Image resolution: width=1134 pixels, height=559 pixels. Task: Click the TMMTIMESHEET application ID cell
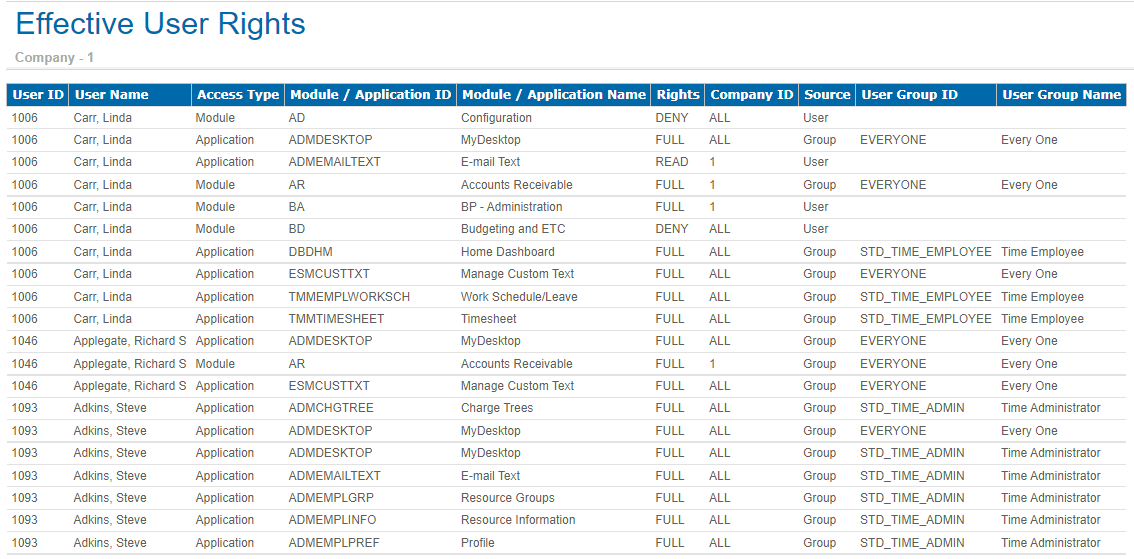click(336, 319)
